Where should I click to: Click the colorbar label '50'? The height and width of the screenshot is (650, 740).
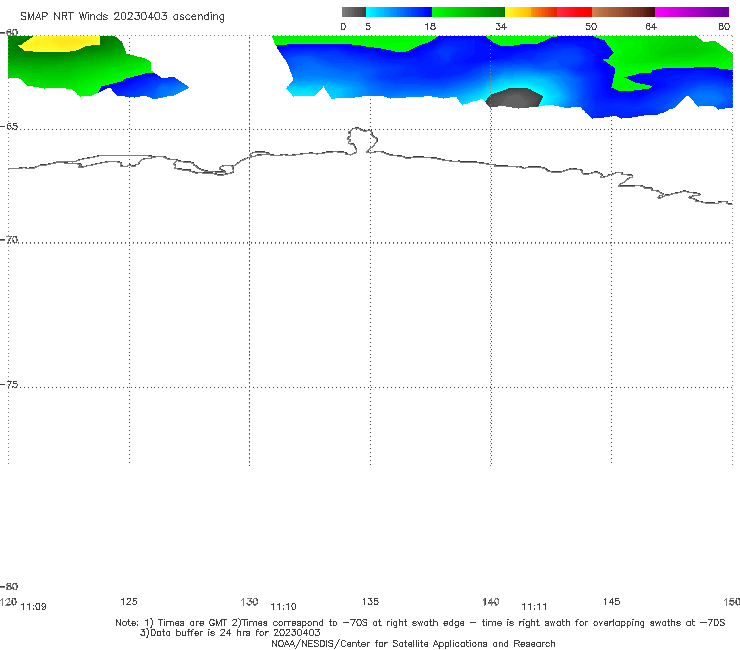pos(591,26)
